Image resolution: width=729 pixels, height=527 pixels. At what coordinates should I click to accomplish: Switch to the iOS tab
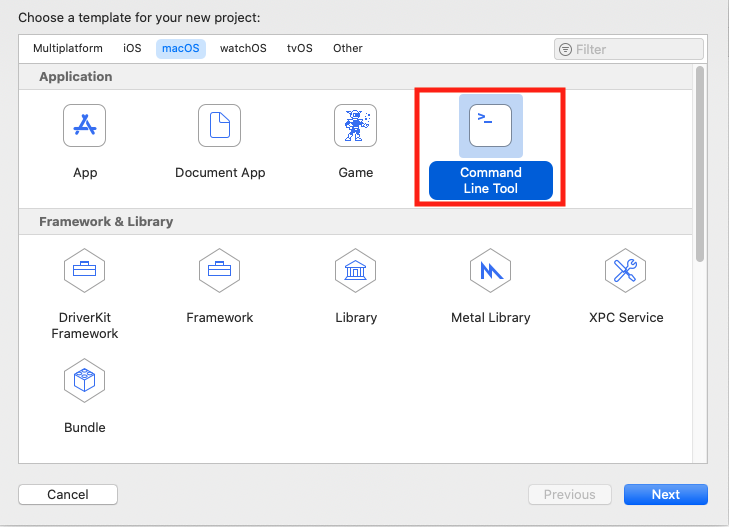132,48
